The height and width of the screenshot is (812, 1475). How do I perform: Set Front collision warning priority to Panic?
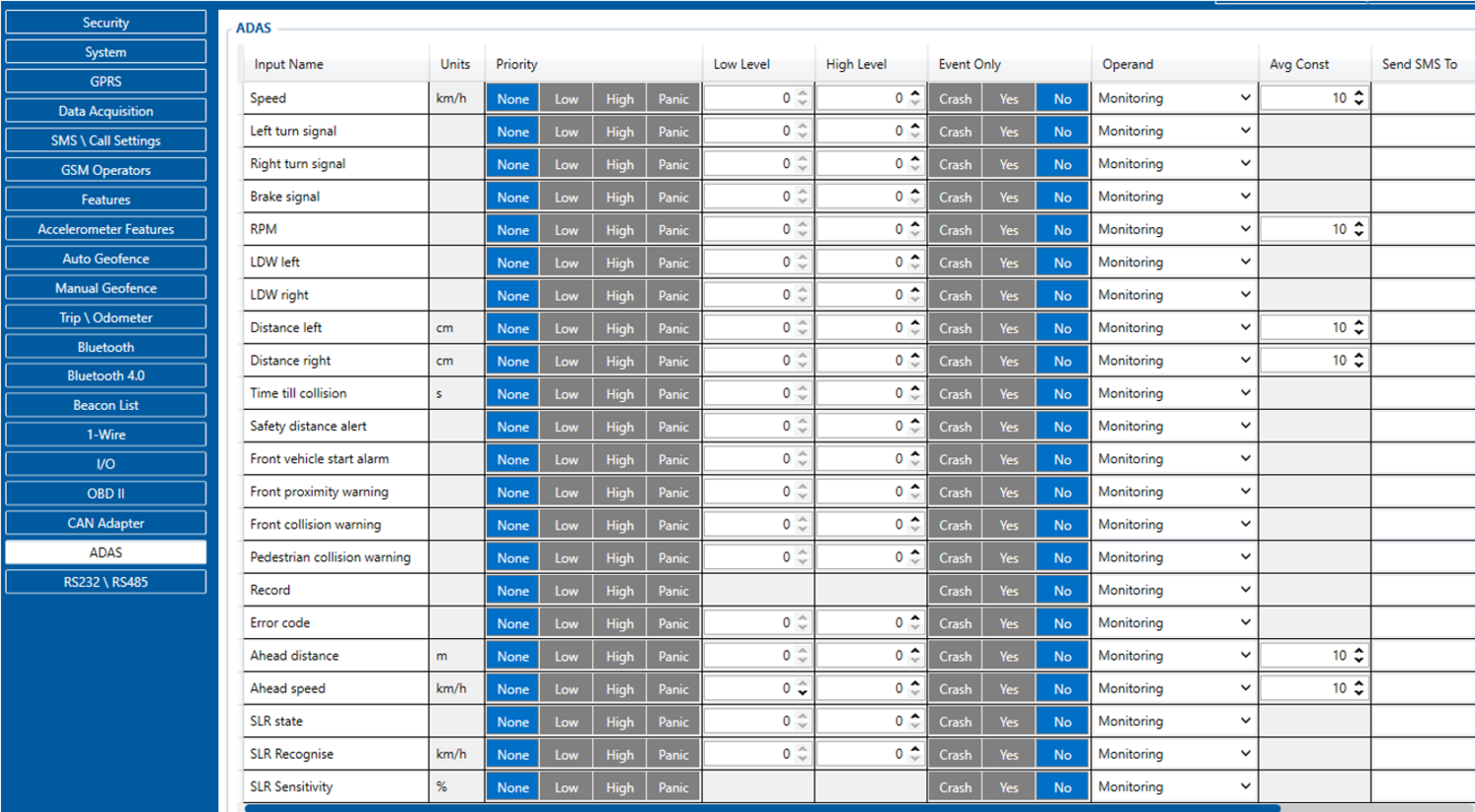coord(674,524)
